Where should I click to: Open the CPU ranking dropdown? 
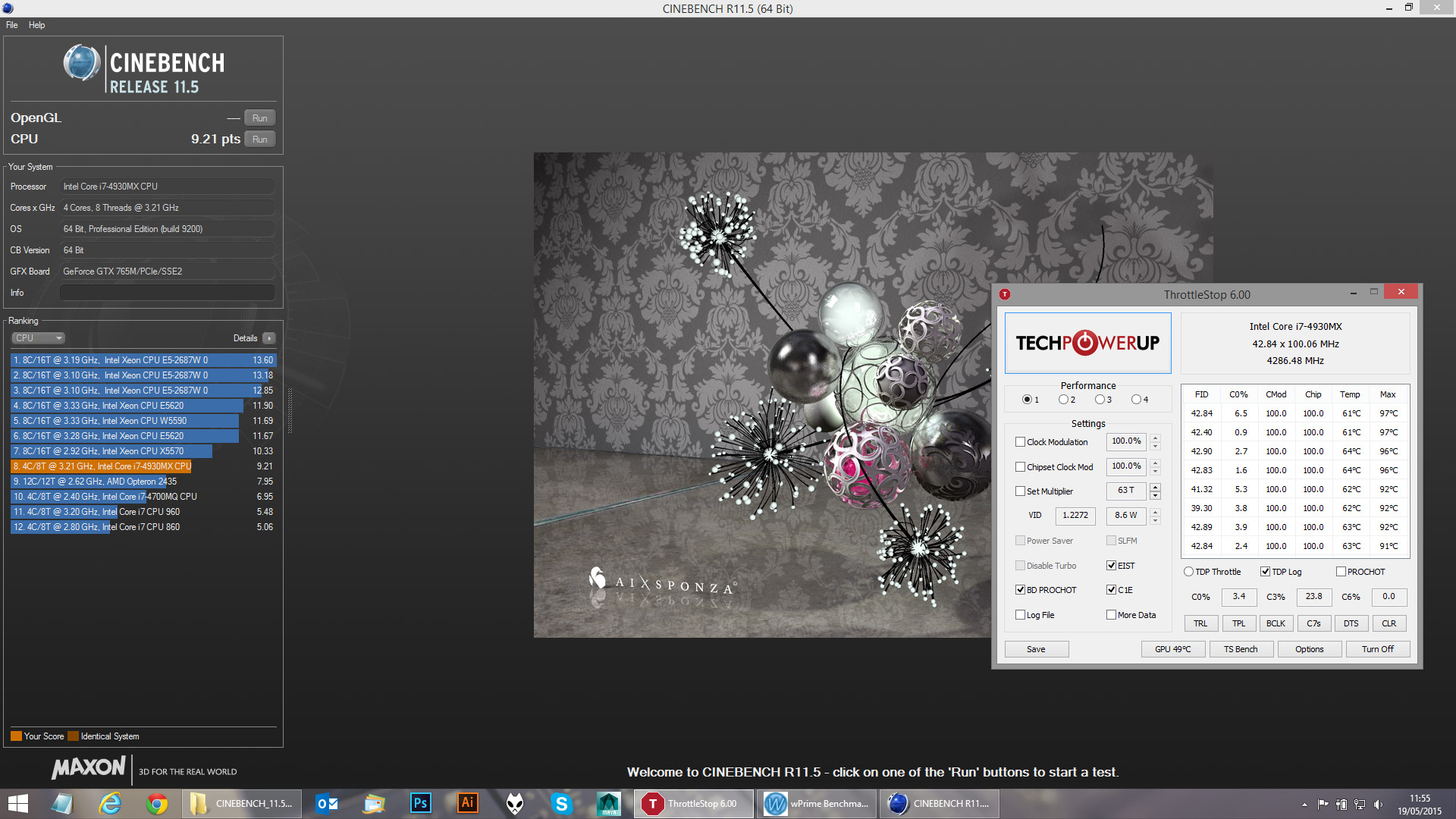coord(38,338)
